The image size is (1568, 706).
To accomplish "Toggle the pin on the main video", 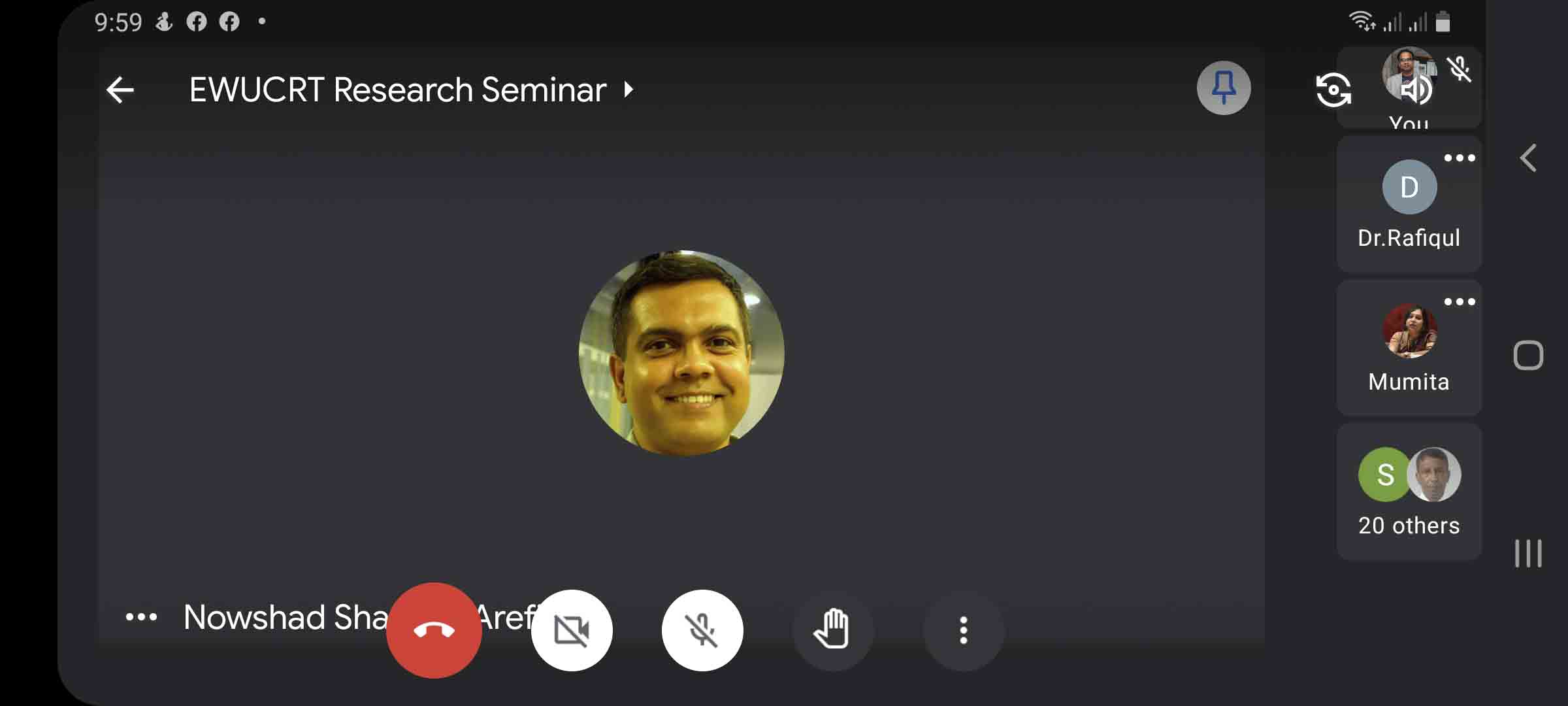I will 1224,88.
